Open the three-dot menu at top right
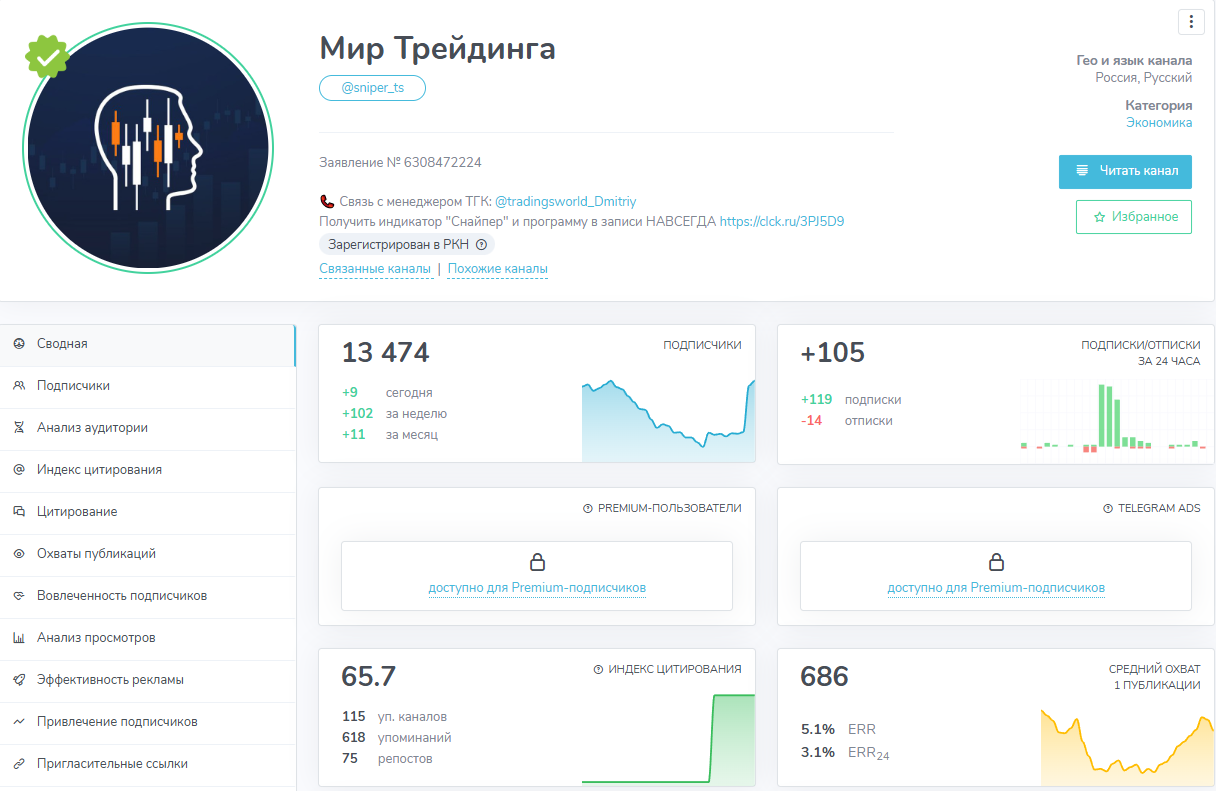The width and height of the screenshot is (1216, 791). tap(1191, 22)
